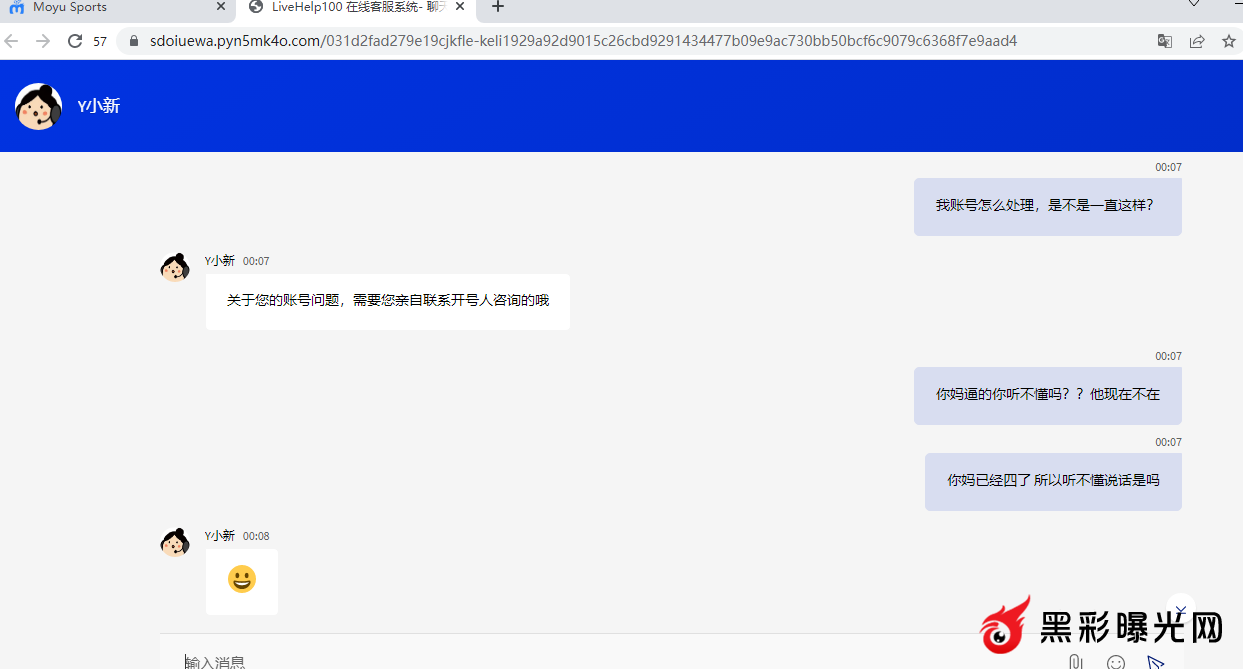The image size is (1243, 669).
Task: Close the LiveHelp100 tab
Action: [x=460, y=7]
